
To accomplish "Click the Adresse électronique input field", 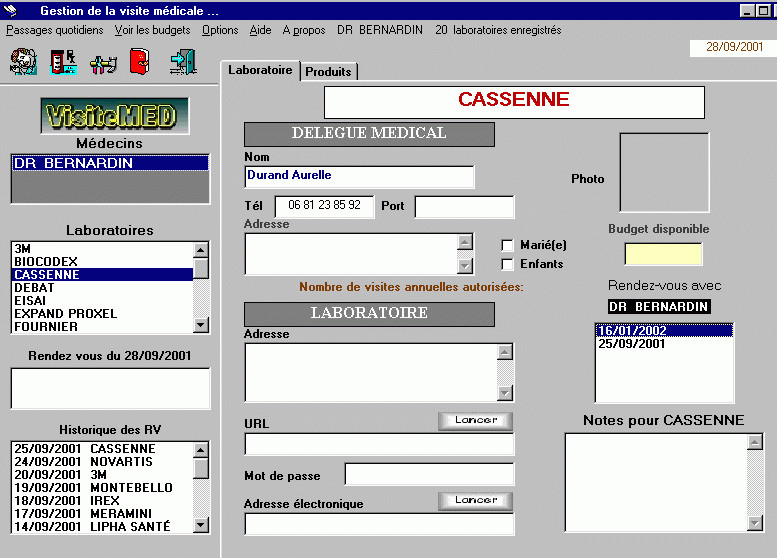I will [380, 524].
